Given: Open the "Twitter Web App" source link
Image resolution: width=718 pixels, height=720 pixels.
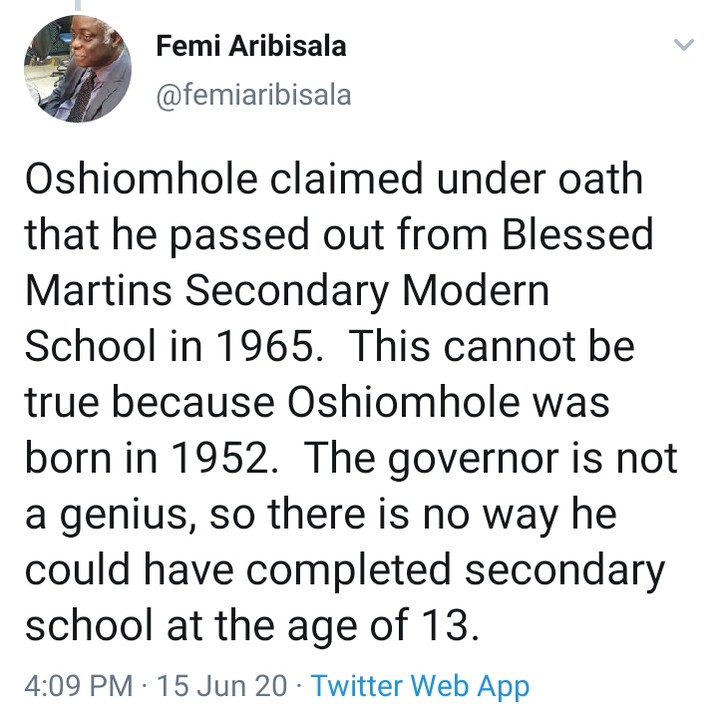Looking at the screenshot, I should pos(420,687).
